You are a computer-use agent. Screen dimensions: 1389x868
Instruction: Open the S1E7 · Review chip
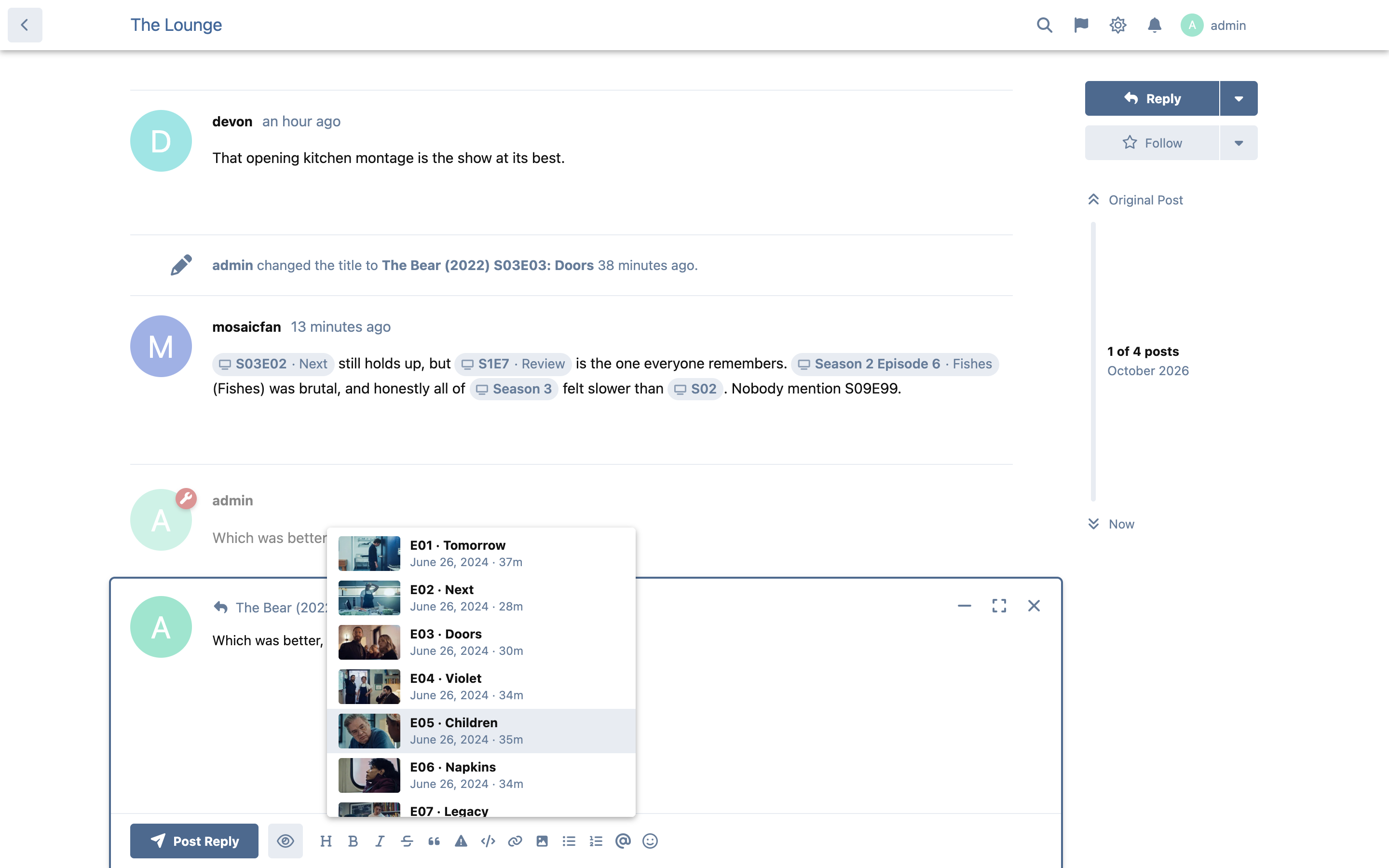coord(513,364)
